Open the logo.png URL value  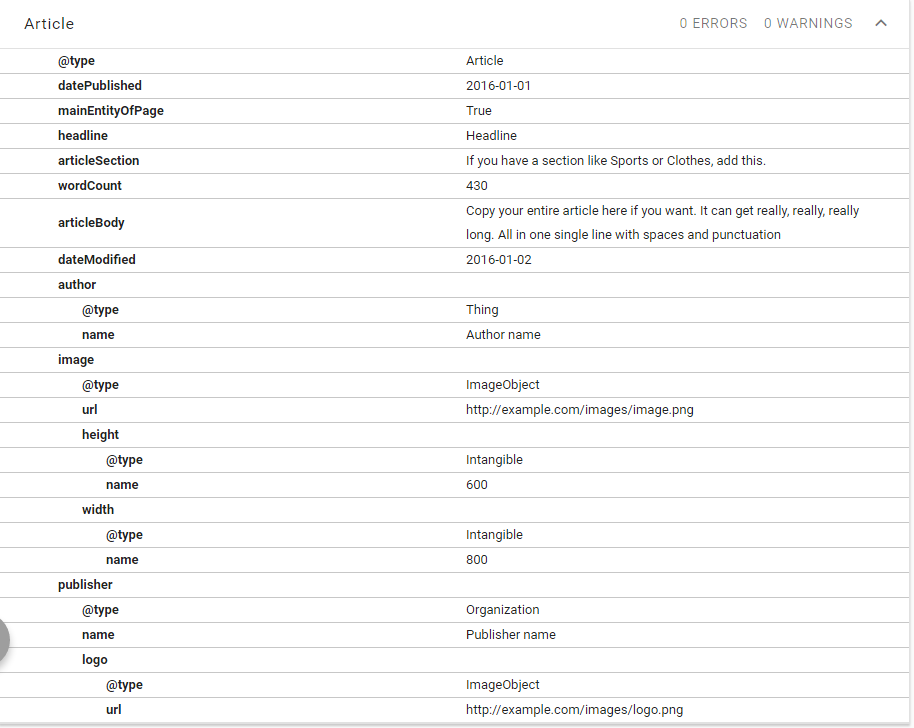[574, 710]
